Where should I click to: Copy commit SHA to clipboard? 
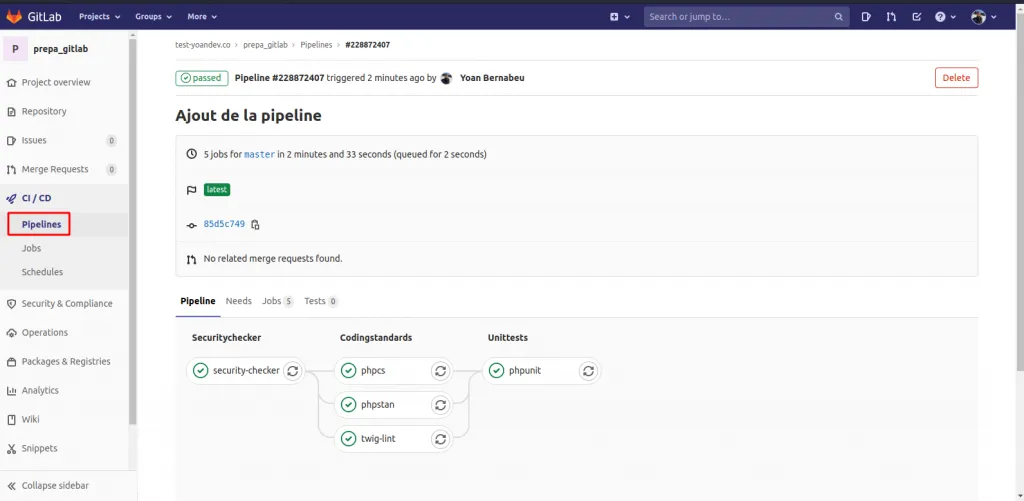click(256, 225)
